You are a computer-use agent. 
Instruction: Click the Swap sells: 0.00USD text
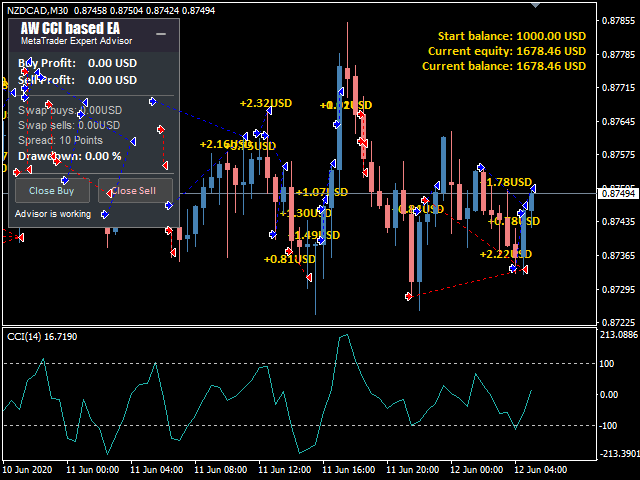[x=69, y=125]
